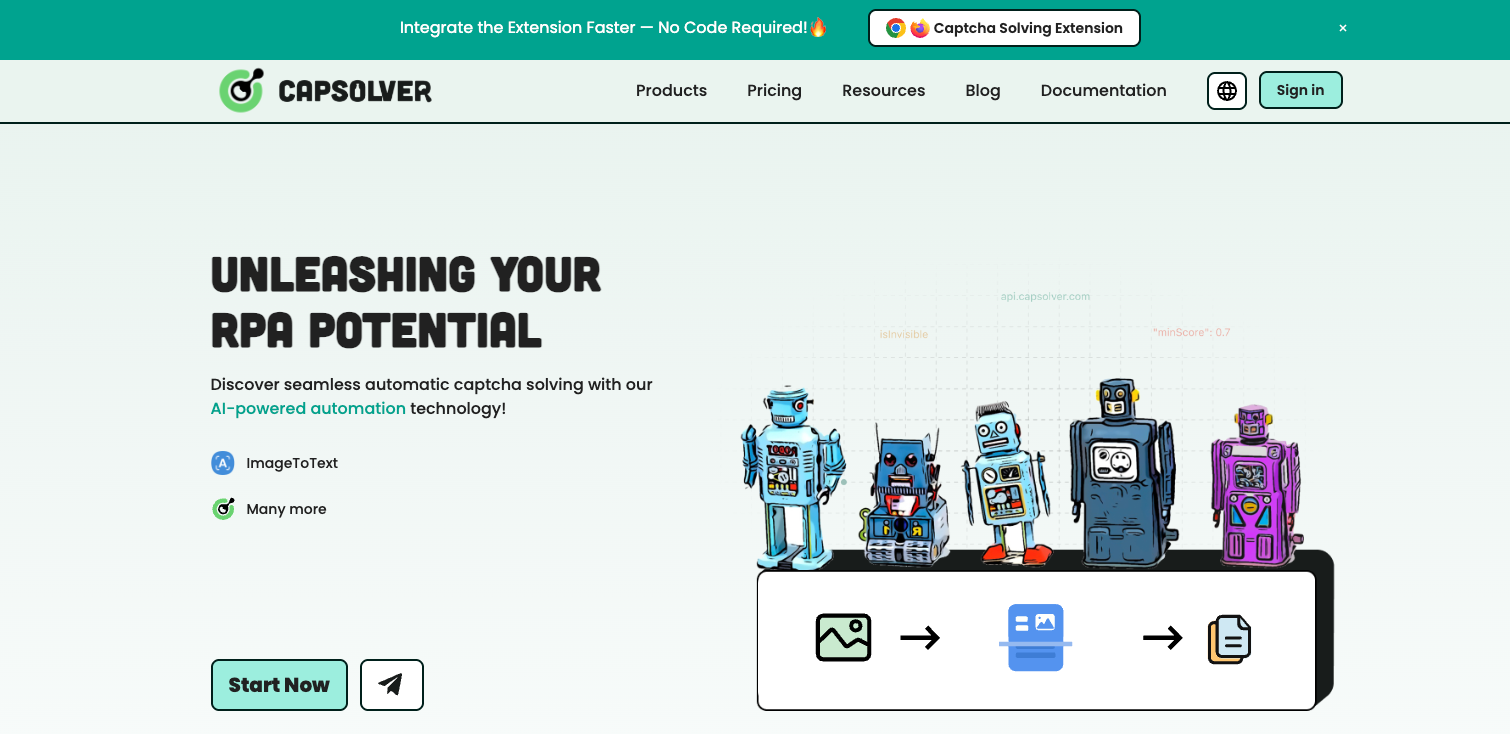
Task: Expand the Resources menu
Action: [x=883, y=91]
